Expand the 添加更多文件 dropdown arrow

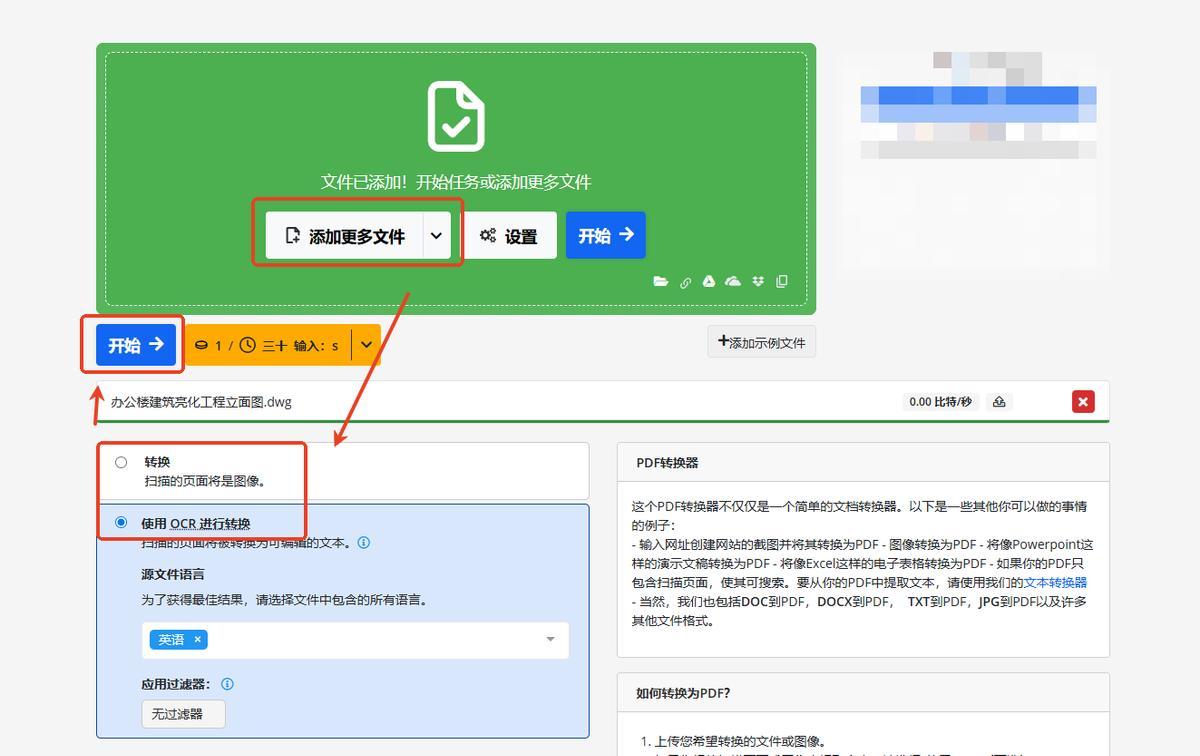click(436, 236)
